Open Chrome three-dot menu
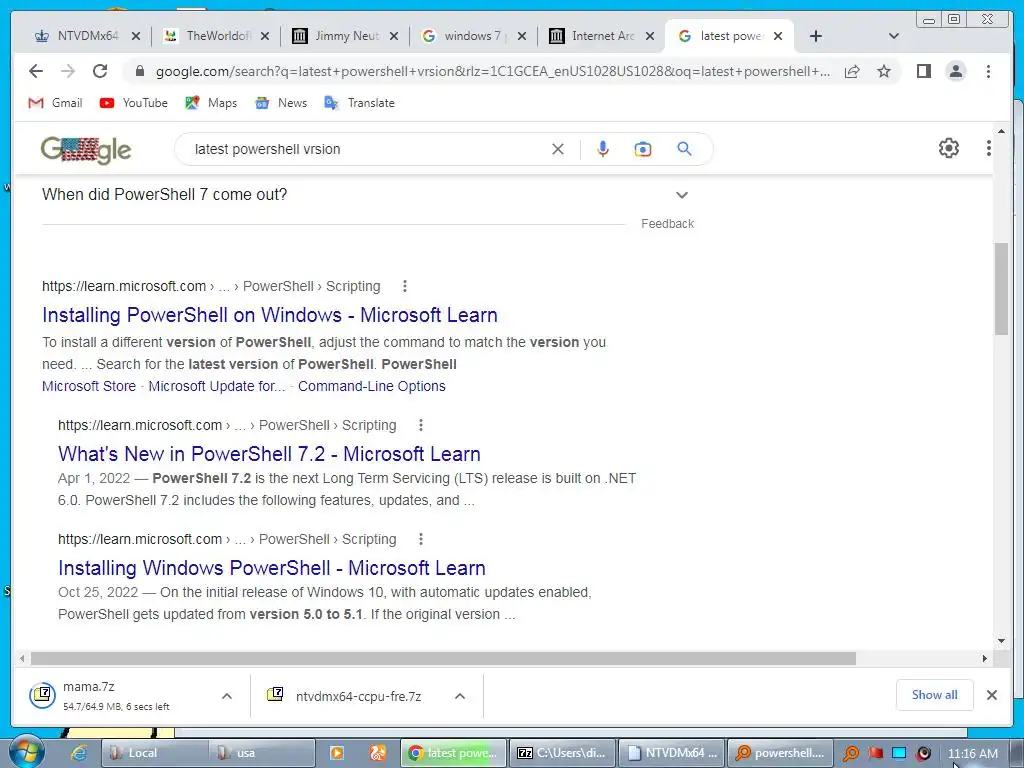Image resolution: width=1024 pixels, height=768 pixels. (x=988, y=71)
